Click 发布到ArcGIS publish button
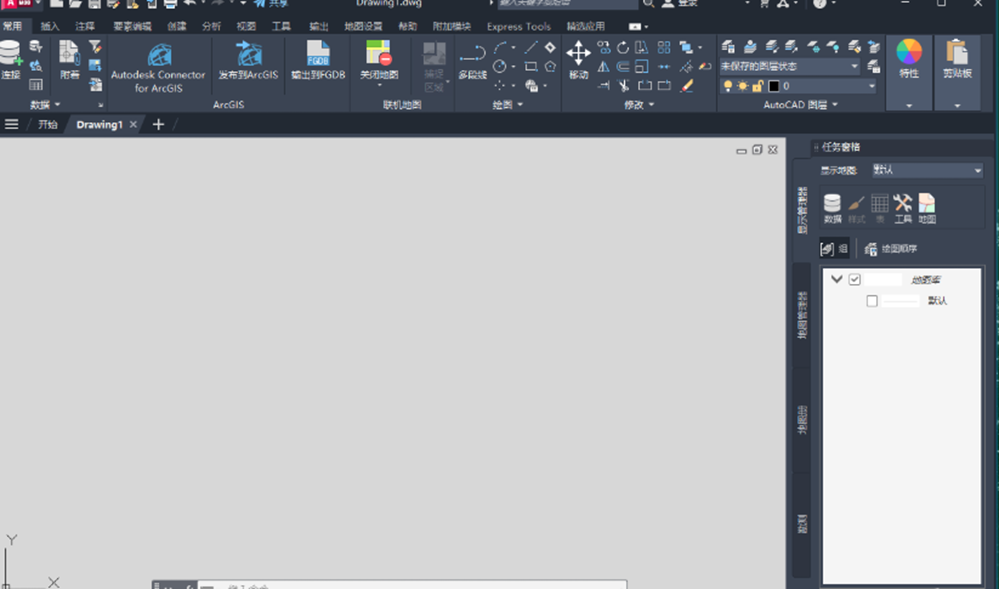The height and width of the screenshot is (589, 999). pyautogui.click(x=248, y=59)
